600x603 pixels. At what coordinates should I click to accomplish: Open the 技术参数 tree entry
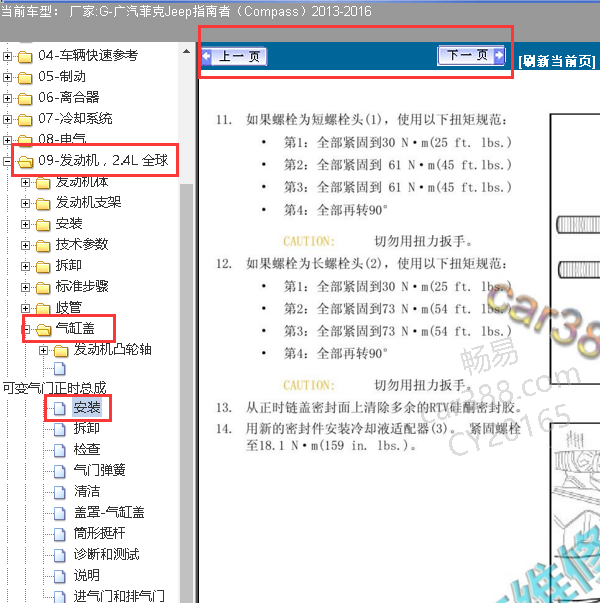[82, 244]
